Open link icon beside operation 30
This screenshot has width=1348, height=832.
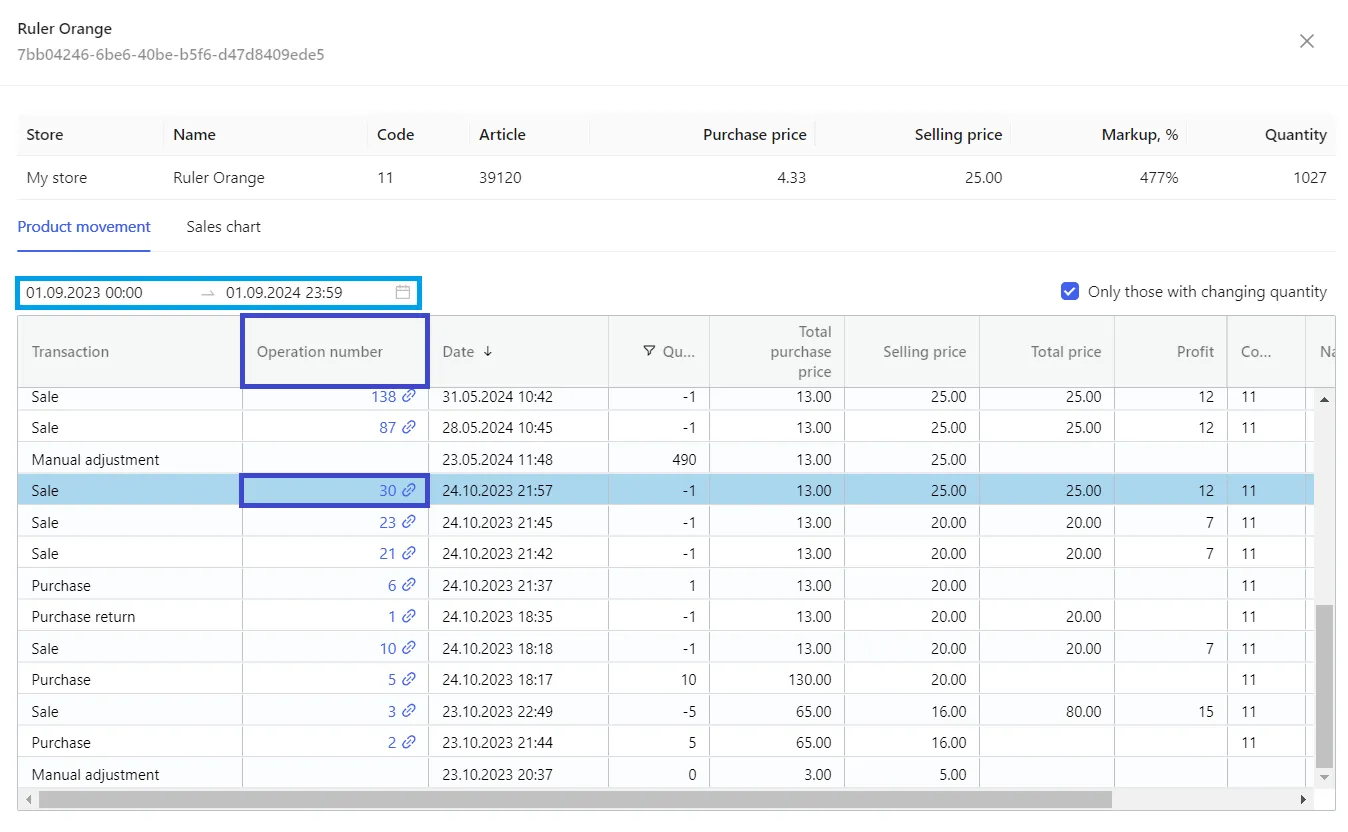point(409,491)
